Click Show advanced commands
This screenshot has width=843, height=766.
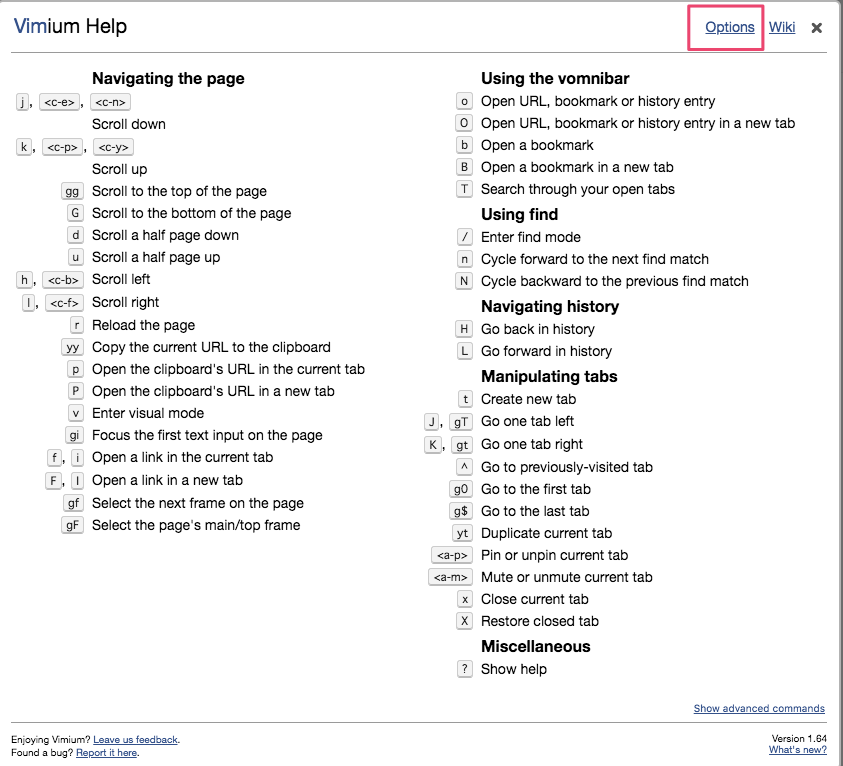pos(759,708)
